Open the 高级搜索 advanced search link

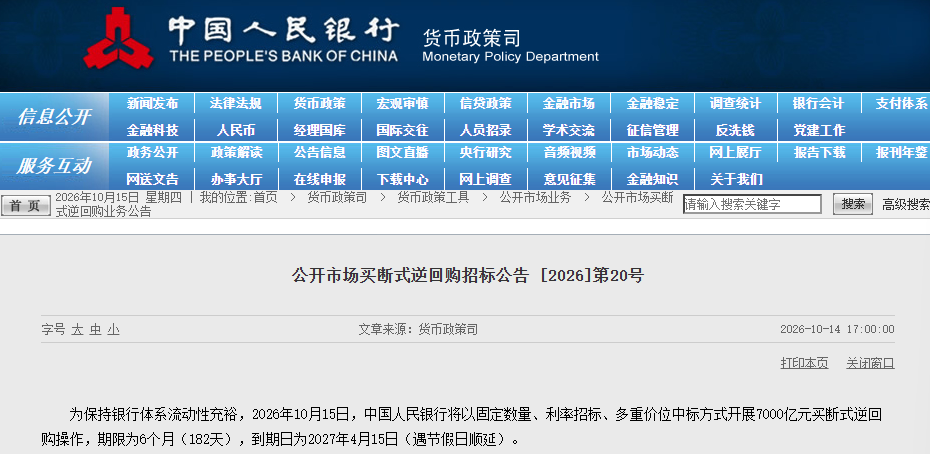pos(906,205)
